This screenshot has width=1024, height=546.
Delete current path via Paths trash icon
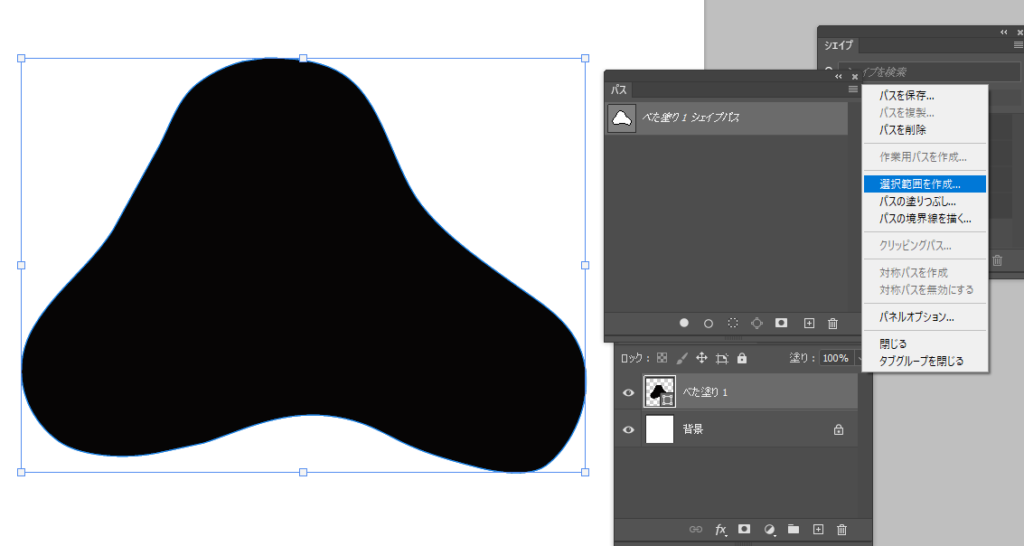833,323
